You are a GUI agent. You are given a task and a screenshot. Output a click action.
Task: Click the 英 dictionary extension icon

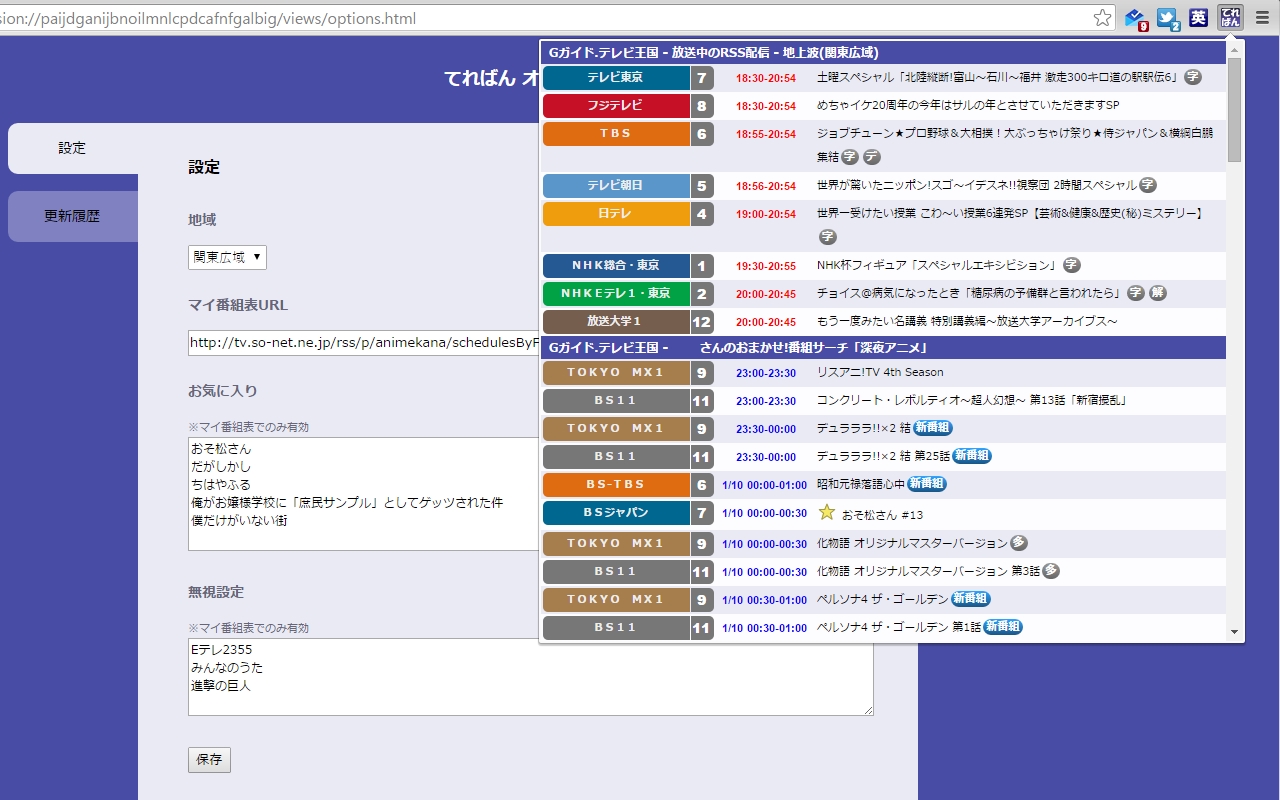(x=1199, y=18)
